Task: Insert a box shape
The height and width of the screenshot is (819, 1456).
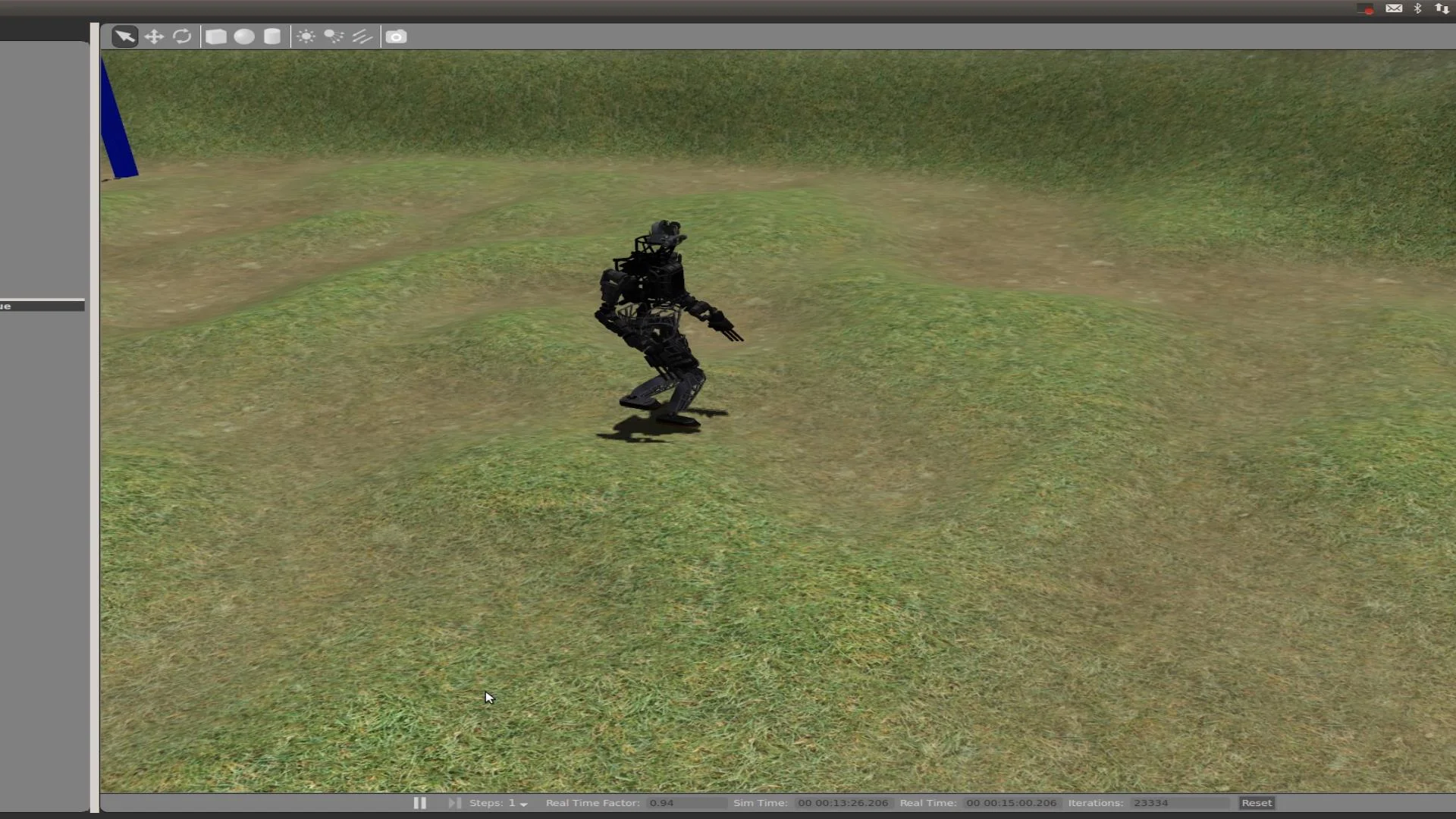Action: pos(216,36)
